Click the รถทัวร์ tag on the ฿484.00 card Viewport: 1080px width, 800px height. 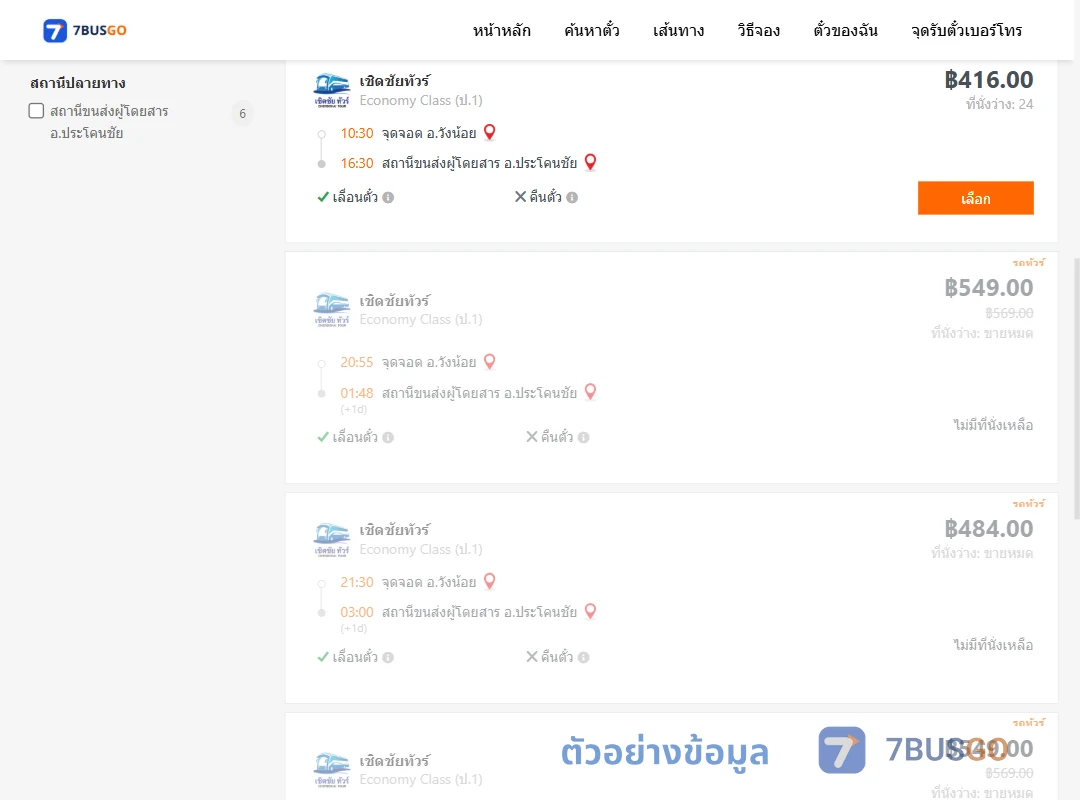[1028, 504]
